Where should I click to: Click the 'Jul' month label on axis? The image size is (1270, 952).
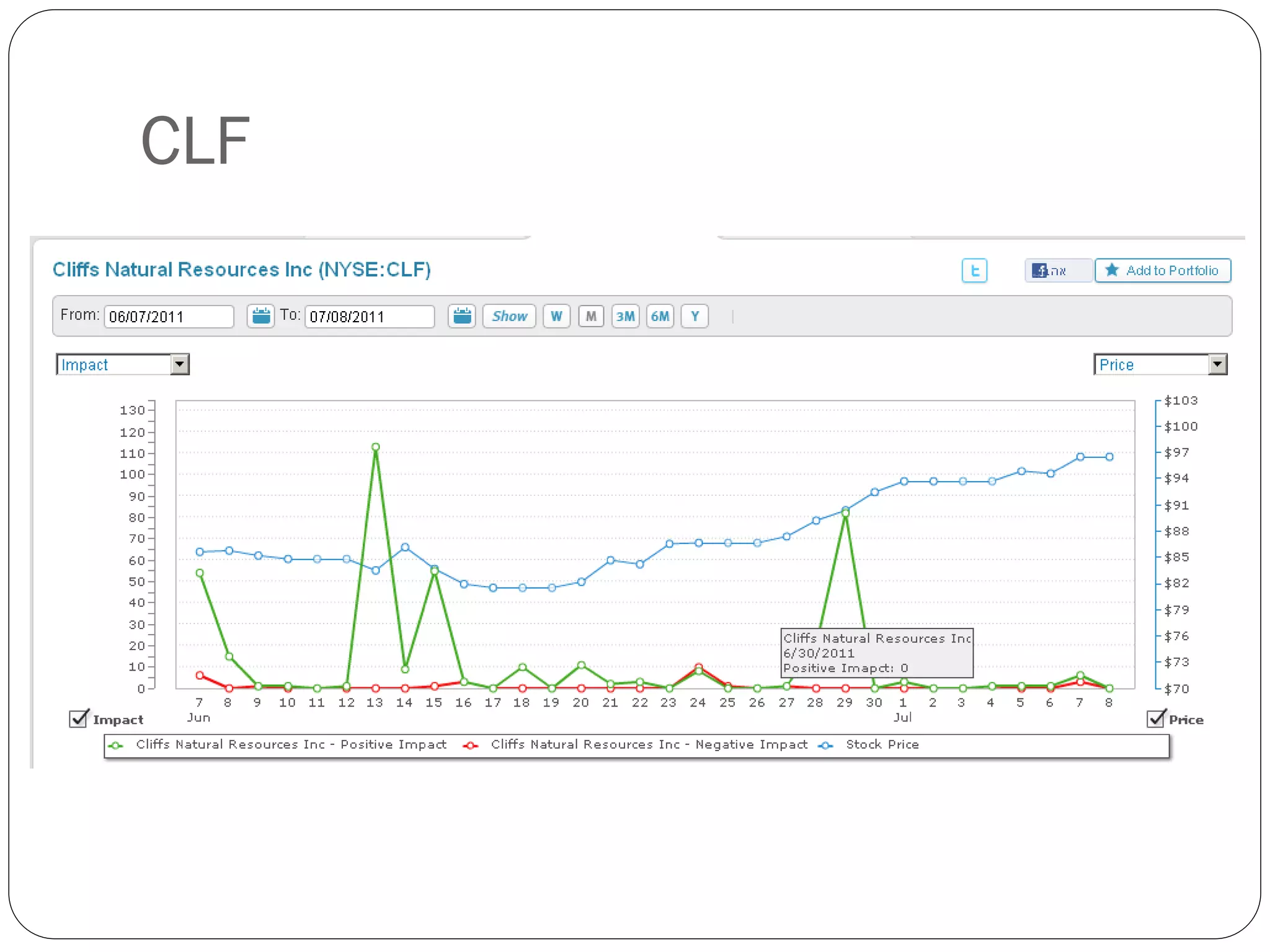point(903,717)
